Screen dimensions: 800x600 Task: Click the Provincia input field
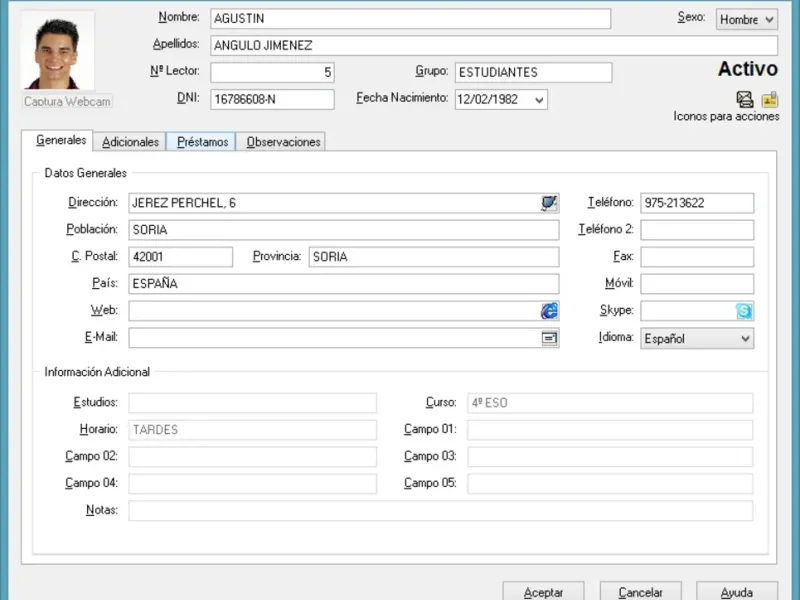(434, 257)
